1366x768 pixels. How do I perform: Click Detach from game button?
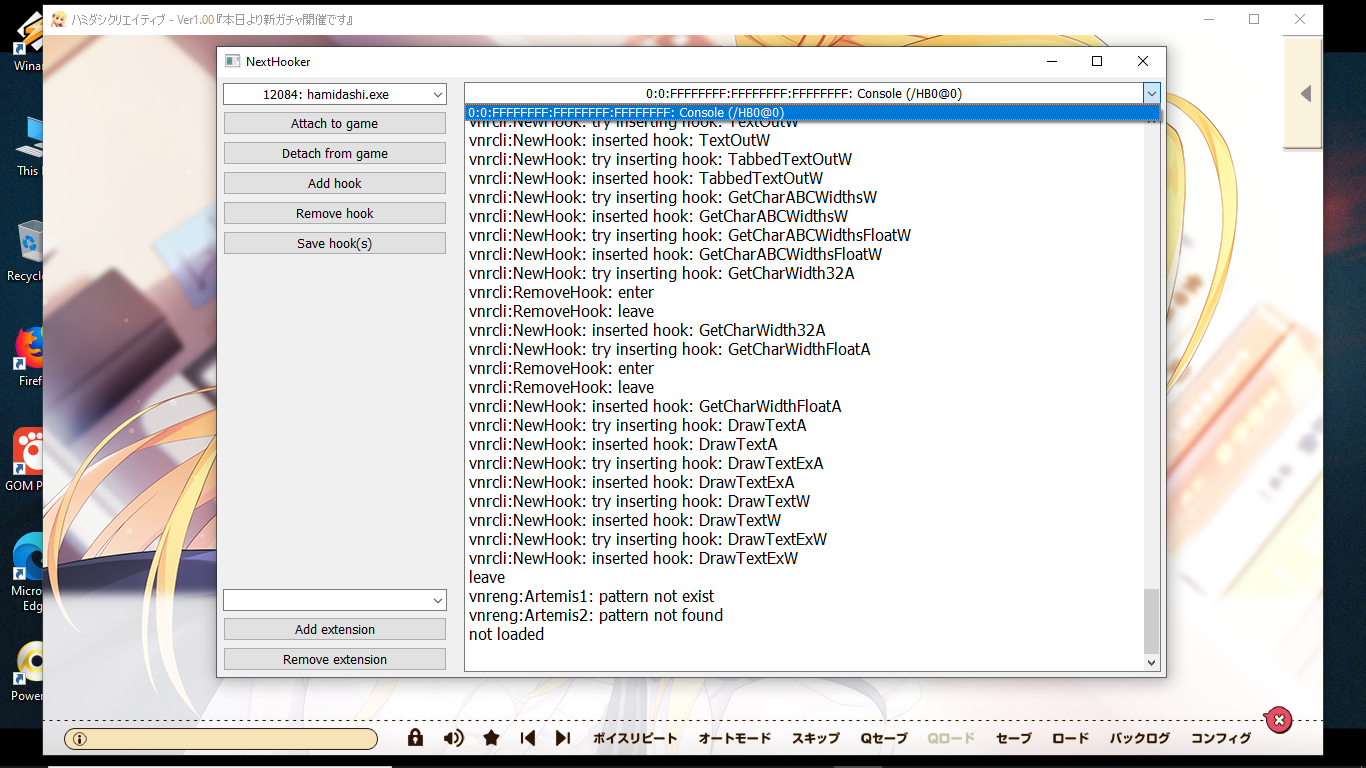pyautogui.click(x=335, y=154)
